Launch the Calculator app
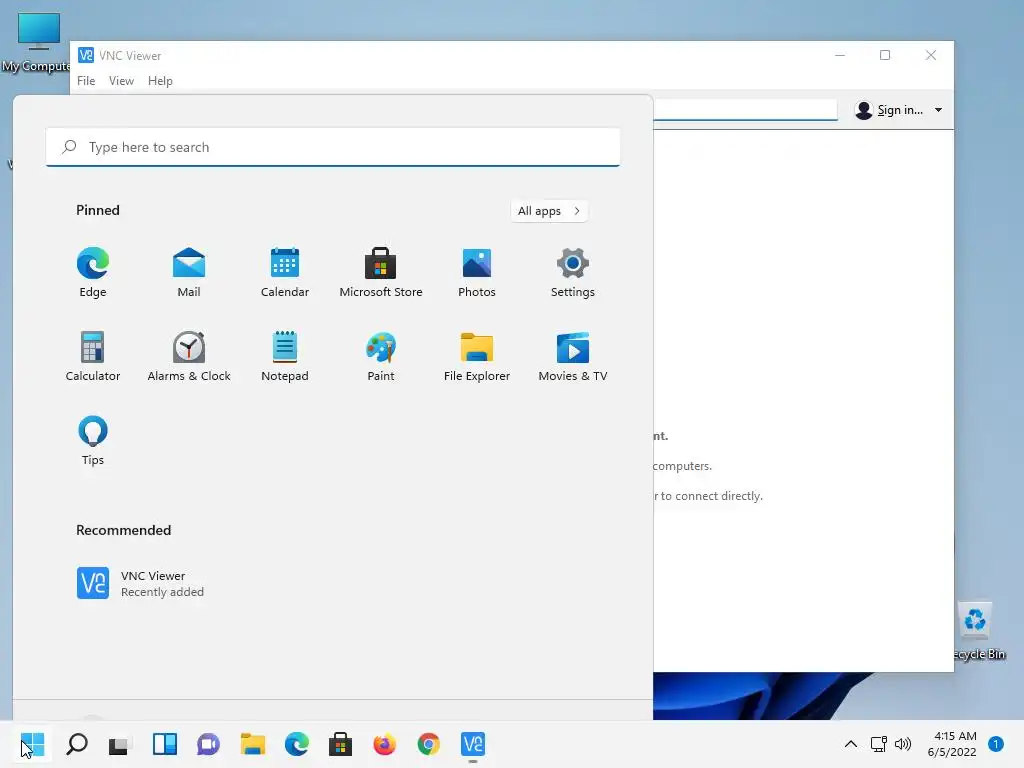 [x=93, y=357]
